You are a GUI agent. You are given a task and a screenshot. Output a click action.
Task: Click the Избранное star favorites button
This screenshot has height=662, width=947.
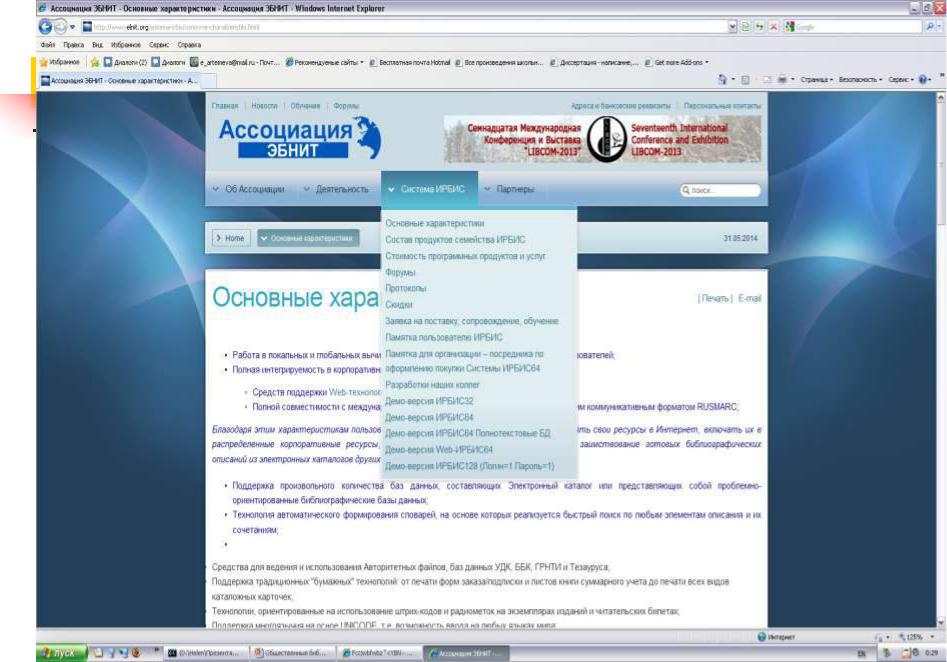pos(60,62)
